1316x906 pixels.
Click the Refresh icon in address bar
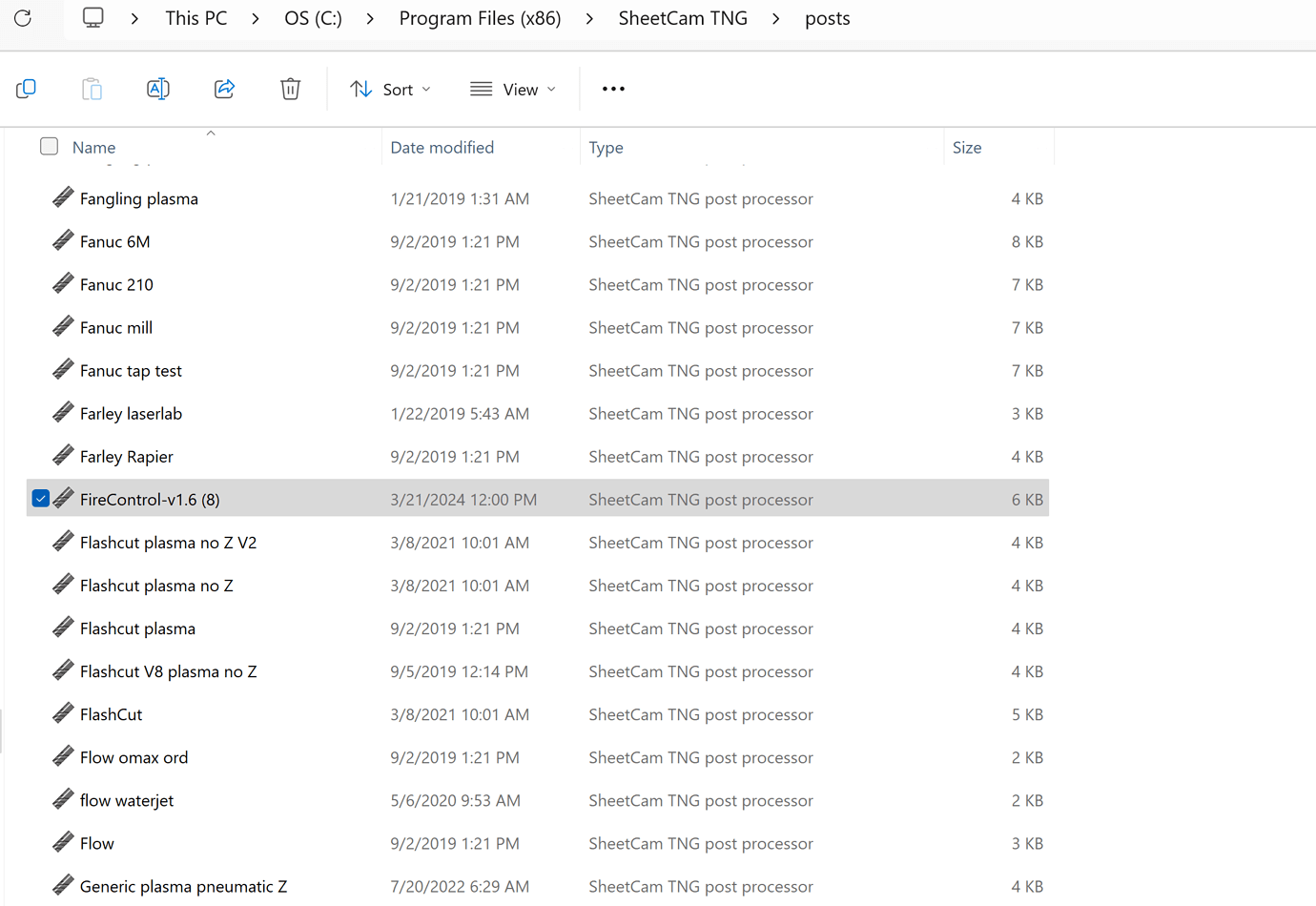coord(23,18)
